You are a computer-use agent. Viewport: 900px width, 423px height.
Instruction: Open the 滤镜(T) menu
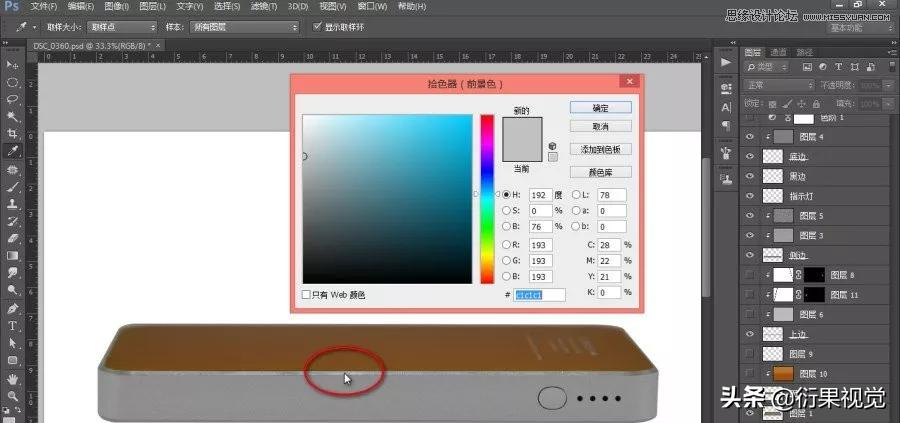click(x=264, y=7)
